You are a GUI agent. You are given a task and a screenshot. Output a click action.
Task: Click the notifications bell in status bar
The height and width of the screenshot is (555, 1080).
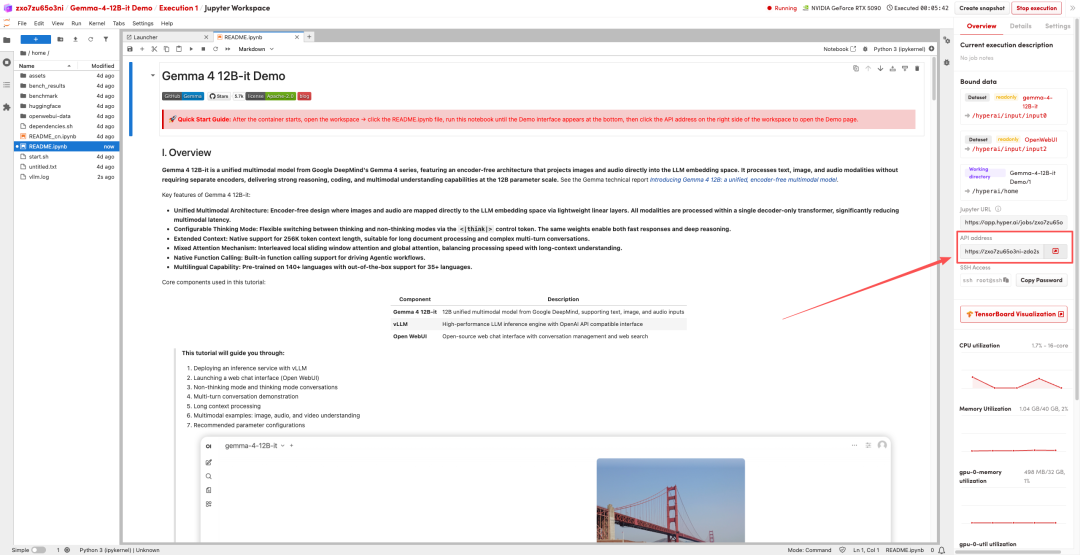(941, 550)
